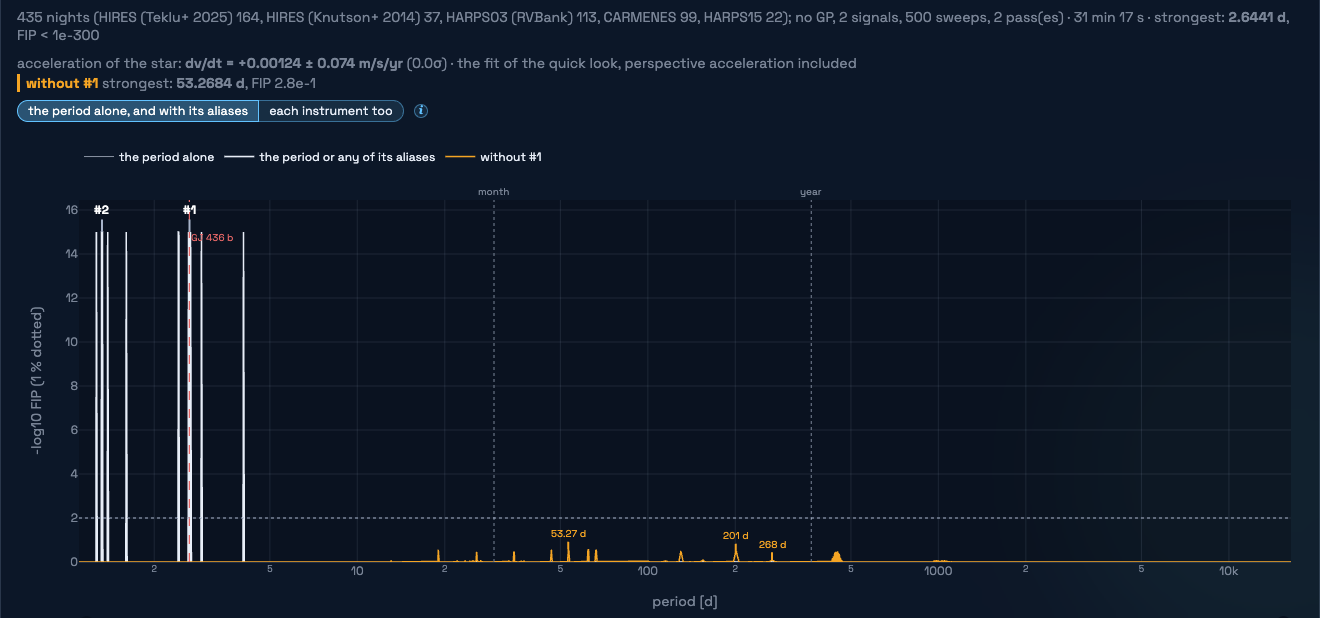The height and width of the screenshot is (618, 1320).
Task: Click the info icon beside the view switcher
Action: click(x=421, y=111)
